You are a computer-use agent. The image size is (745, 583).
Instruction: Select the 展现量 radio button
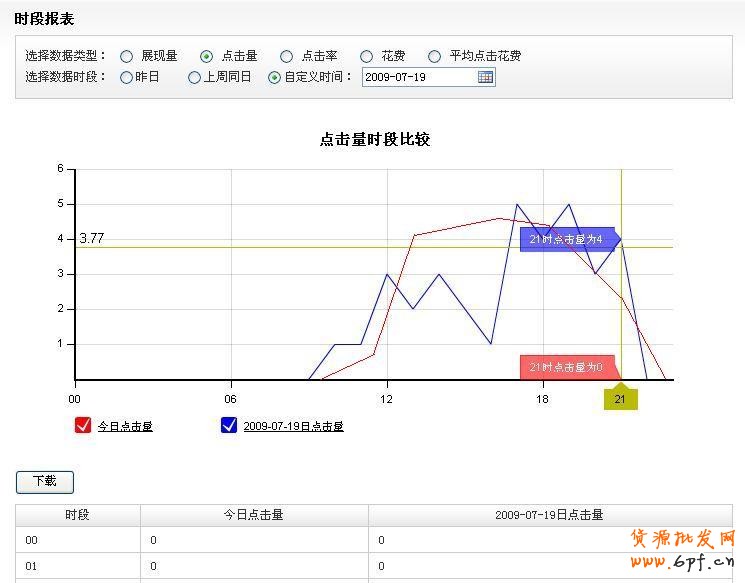(x=127, y=57)
